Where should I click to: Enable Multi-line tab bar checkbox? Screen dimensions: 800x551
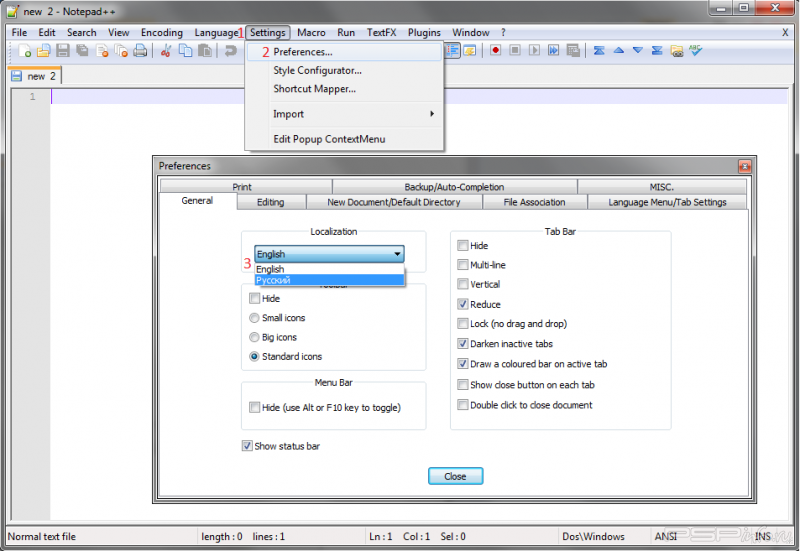point(463,265)
